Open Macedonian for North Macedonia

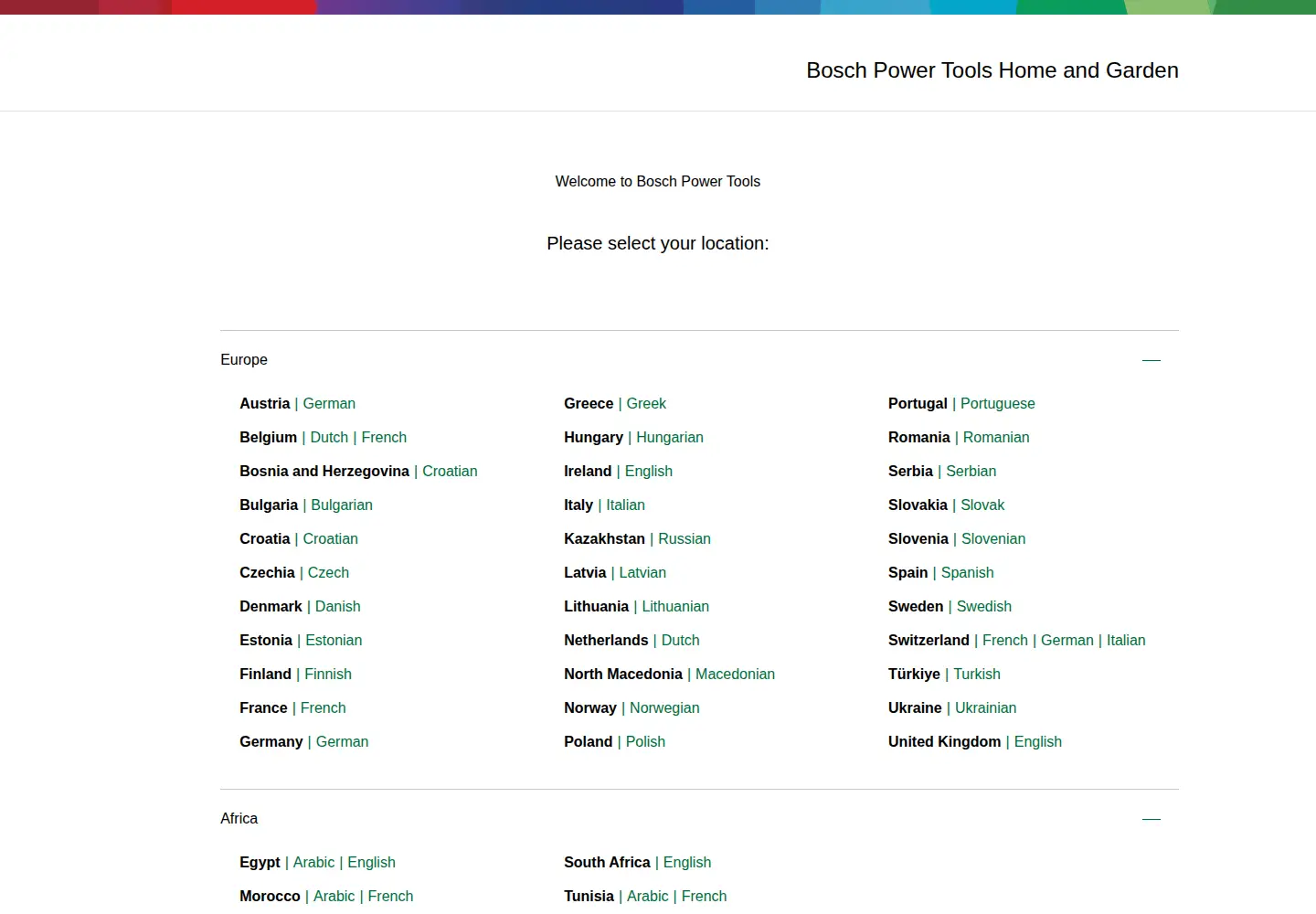click(x=735, y=675)
